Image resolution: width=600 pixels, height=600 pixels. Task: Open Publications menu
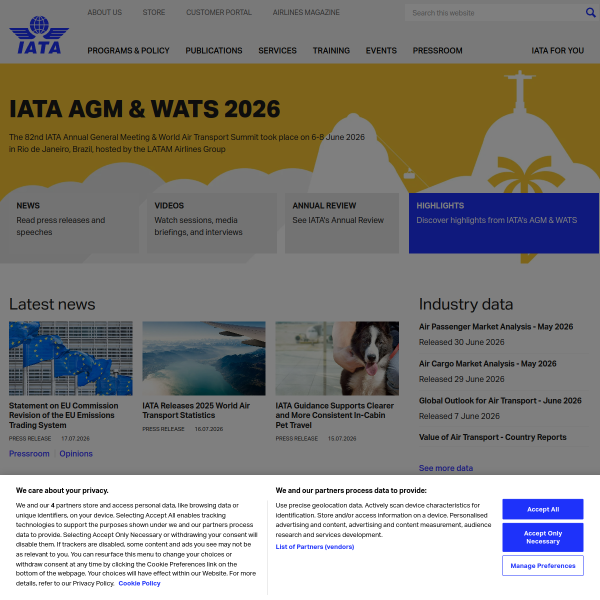[x=214, y=51]
